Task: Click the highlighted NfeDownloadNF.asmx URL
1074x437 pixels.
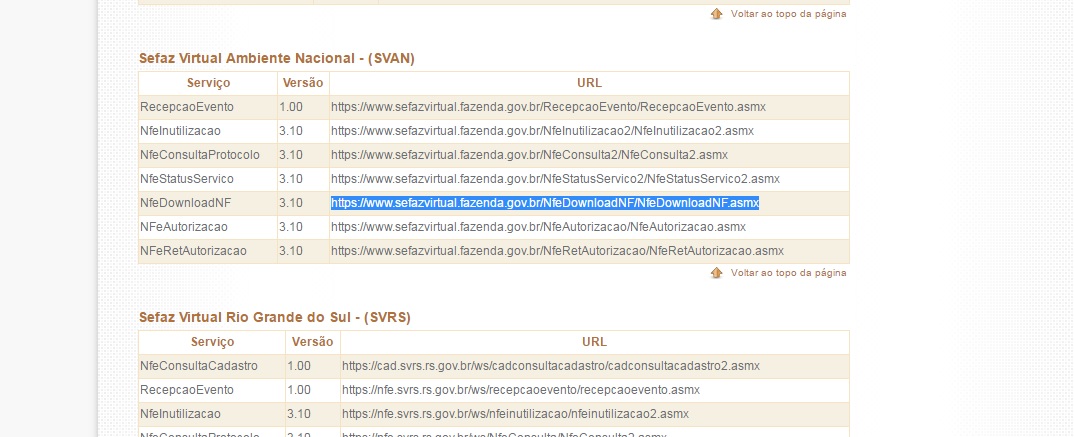Action: click(545, 203)
